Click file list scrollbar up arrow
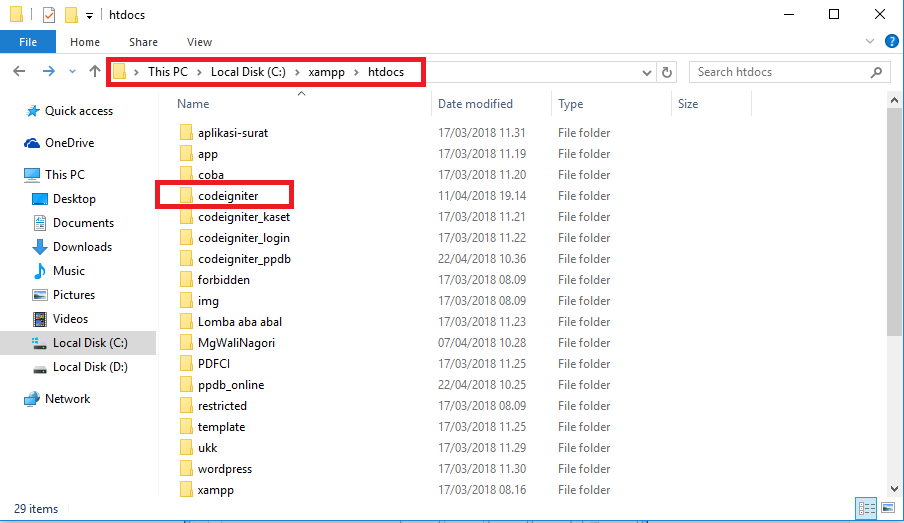The width and height of the screenshot is (904, 523). click(894, 100)
